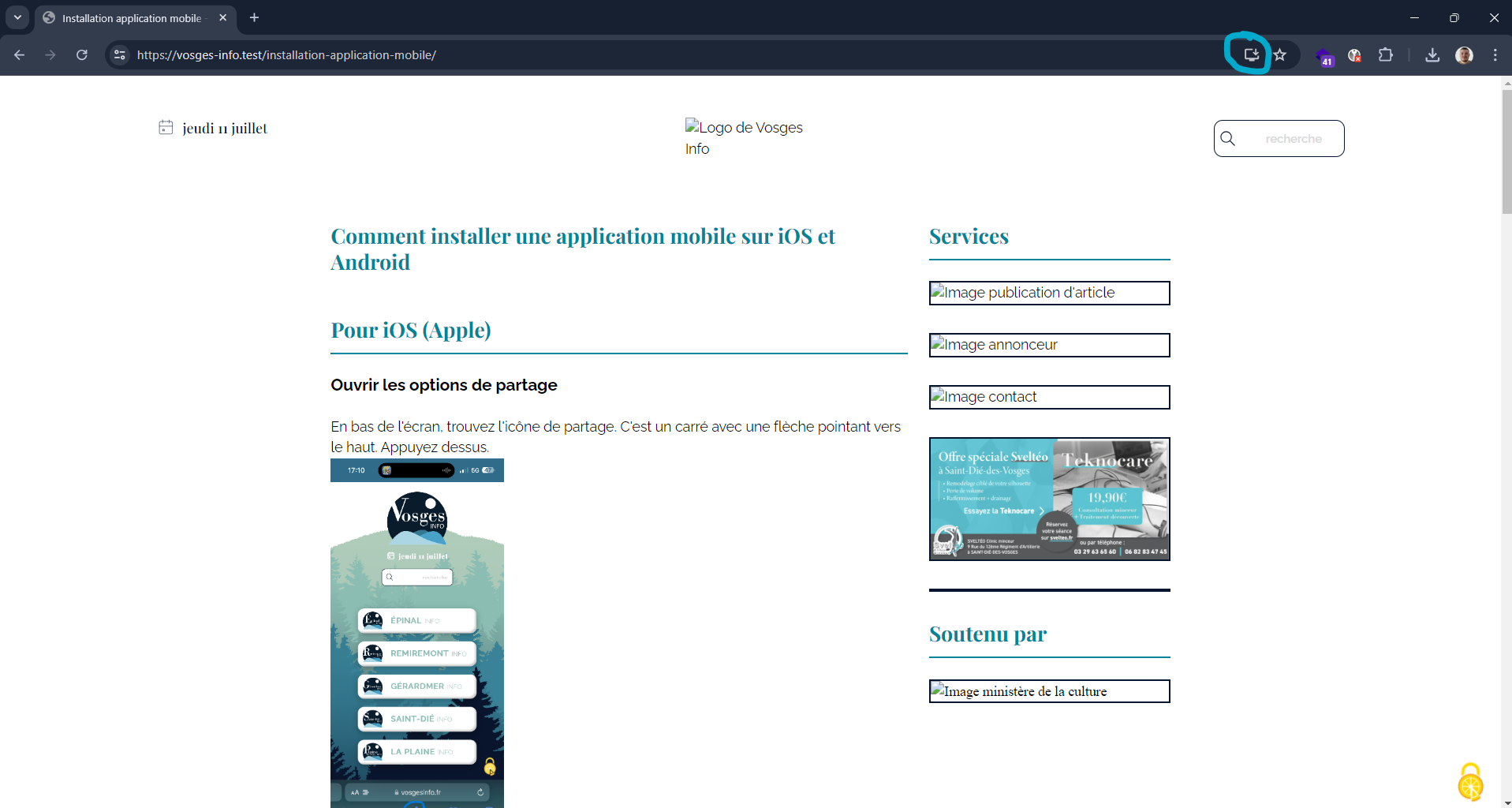Open the purple extension with badge 41

point(1324,56)
